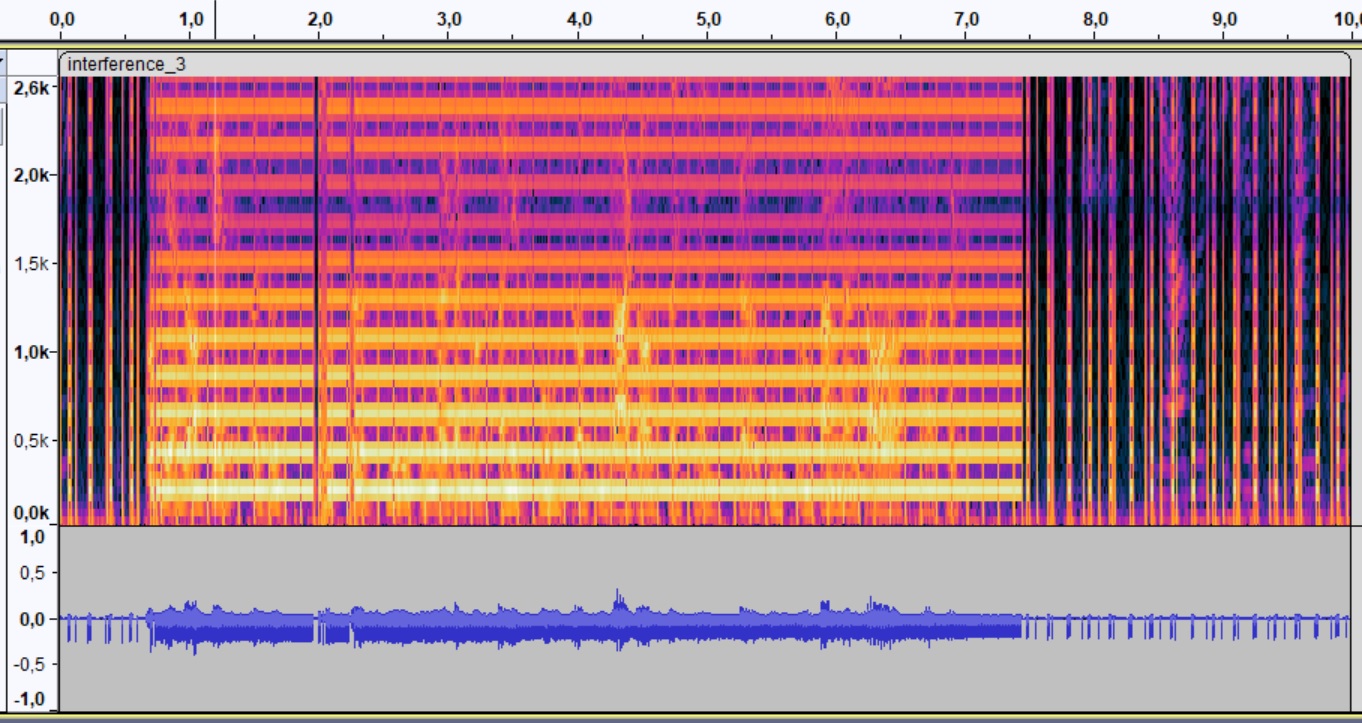Click the 0,5k label on the frequency scale
Image resolution: width=1362 pixels, height=723 pixels.
click(30, 440)
